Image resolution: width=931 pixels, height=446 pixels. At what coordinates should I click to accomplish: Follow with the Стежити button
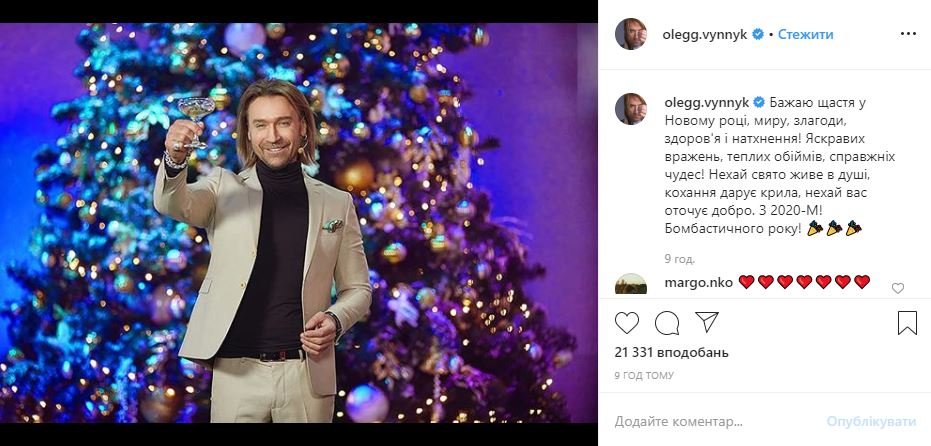tap(805, 34)
